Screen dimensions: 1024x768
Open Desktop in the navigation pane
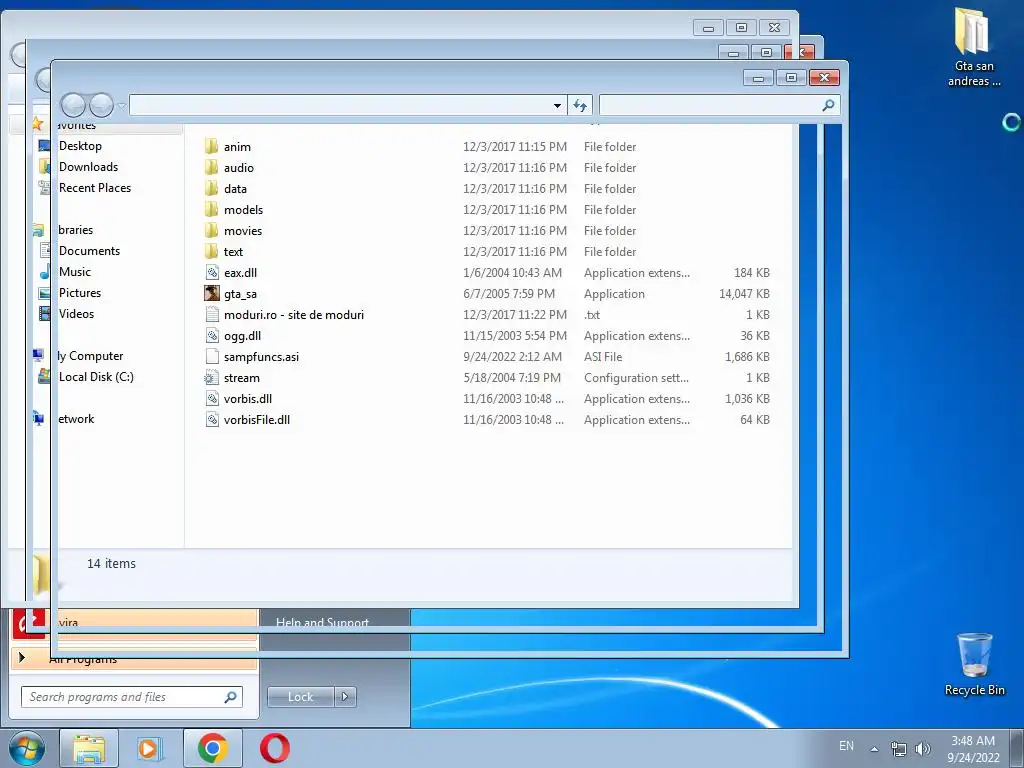coord(80,146)
